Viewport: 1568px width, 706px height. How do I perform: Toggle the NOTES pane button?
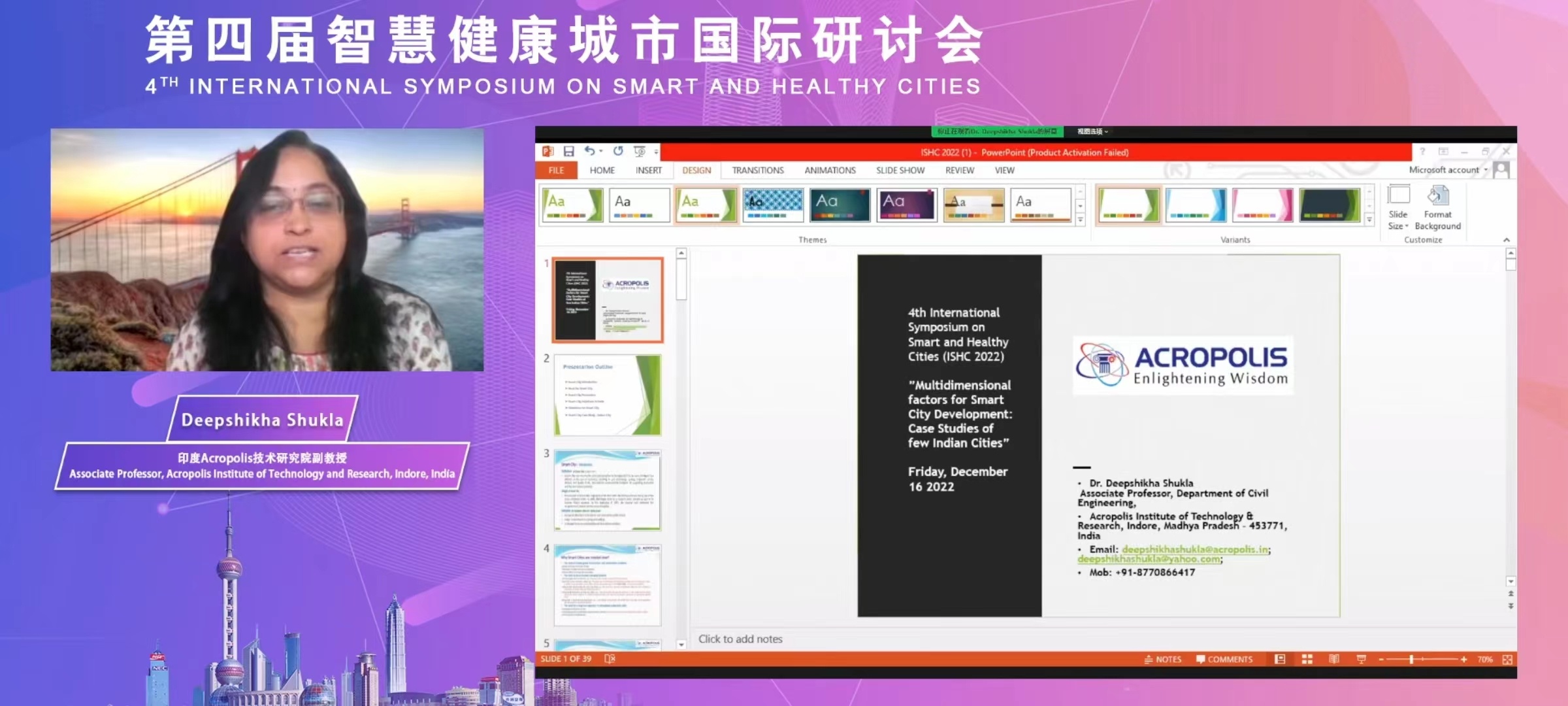coord(1163,660)
